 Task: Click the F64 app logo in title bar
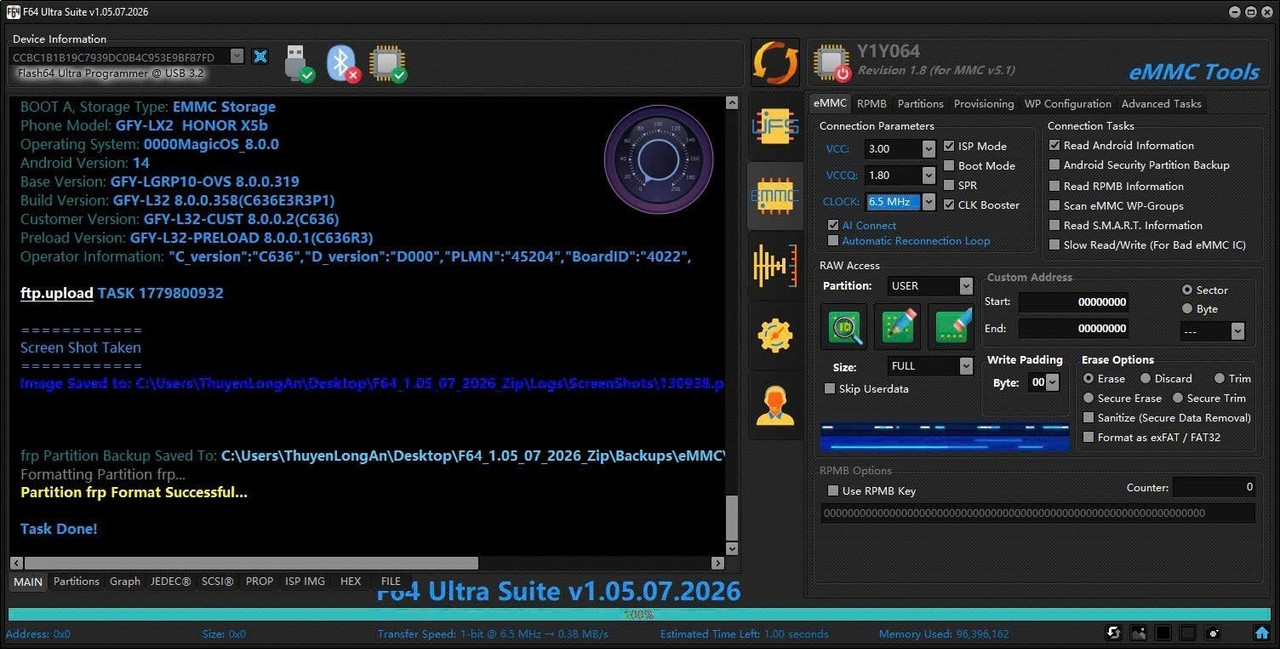tap(13, 11)
